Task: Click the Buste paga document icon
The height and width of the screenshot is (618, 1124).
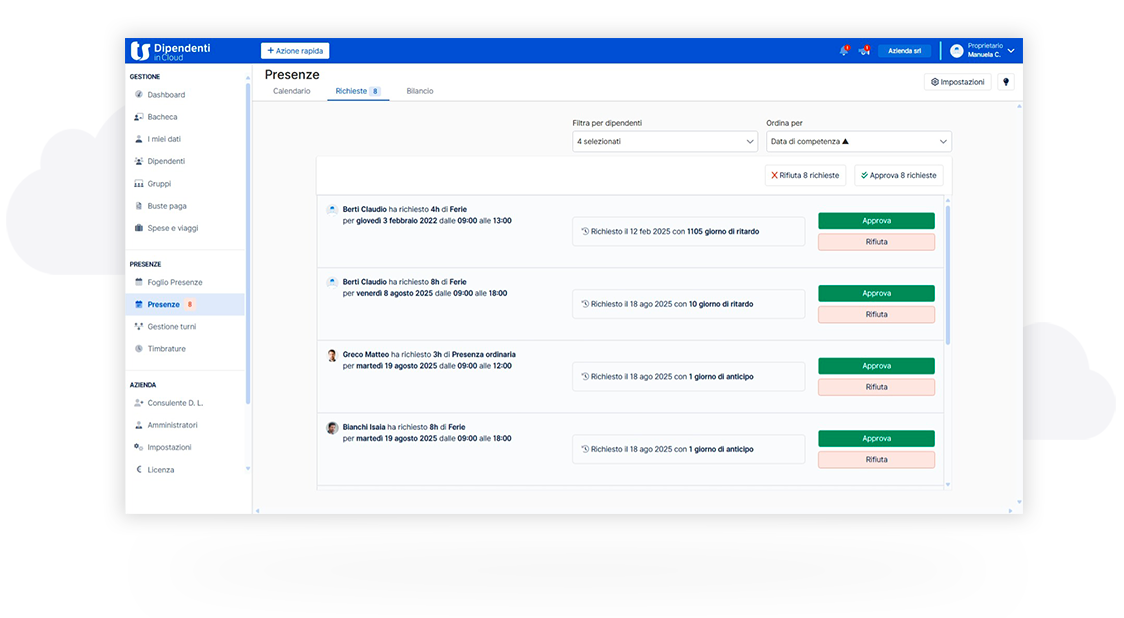Action: 138,206
